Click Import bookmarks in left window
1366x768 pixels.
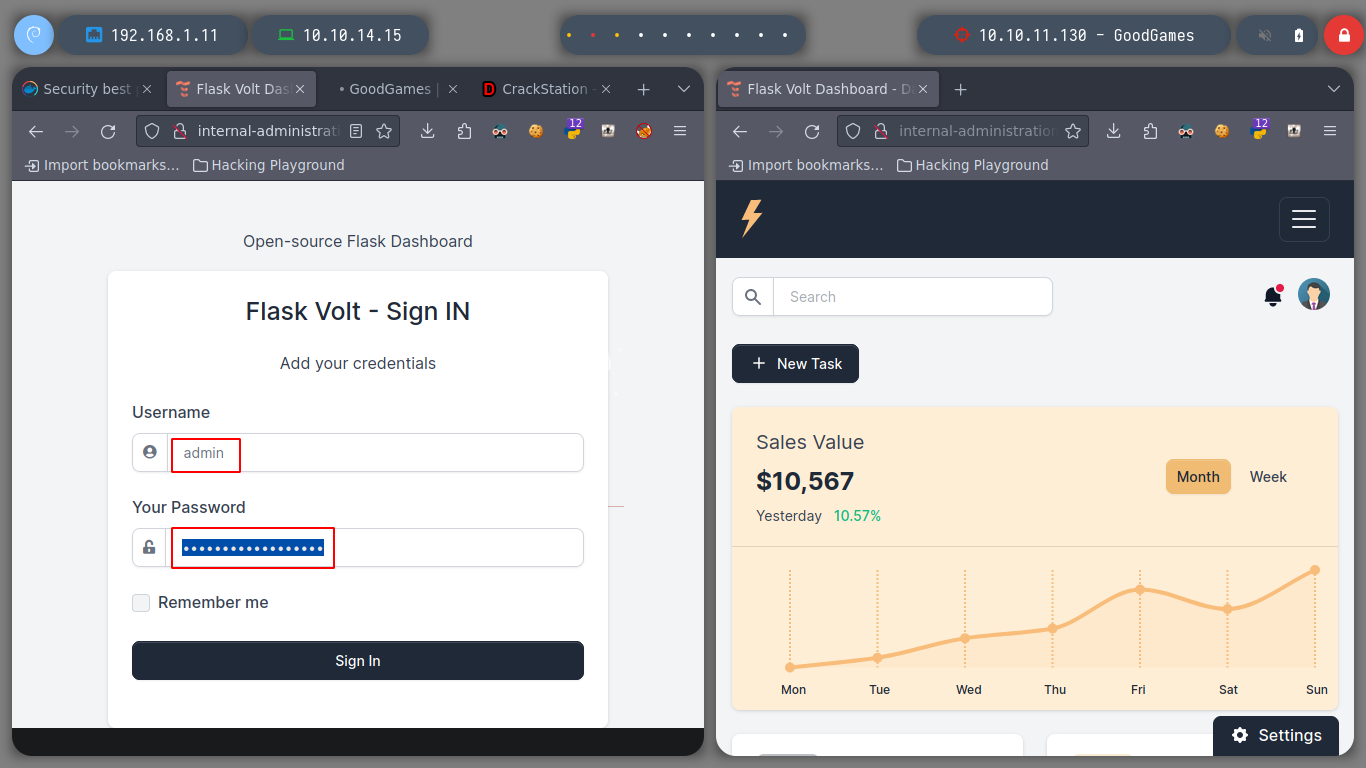[103, 165]
